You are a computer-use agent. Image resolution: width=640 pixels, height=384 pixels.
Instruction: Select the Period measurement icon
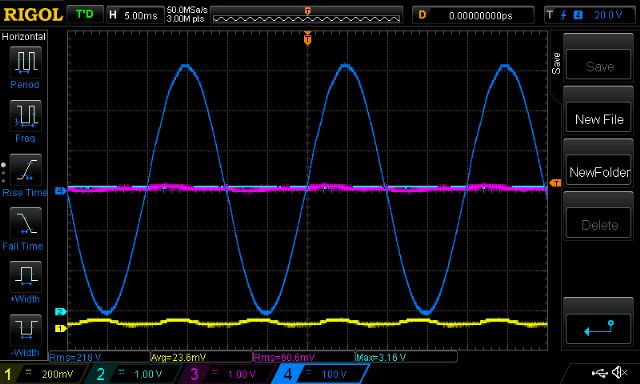coord(25,62)
